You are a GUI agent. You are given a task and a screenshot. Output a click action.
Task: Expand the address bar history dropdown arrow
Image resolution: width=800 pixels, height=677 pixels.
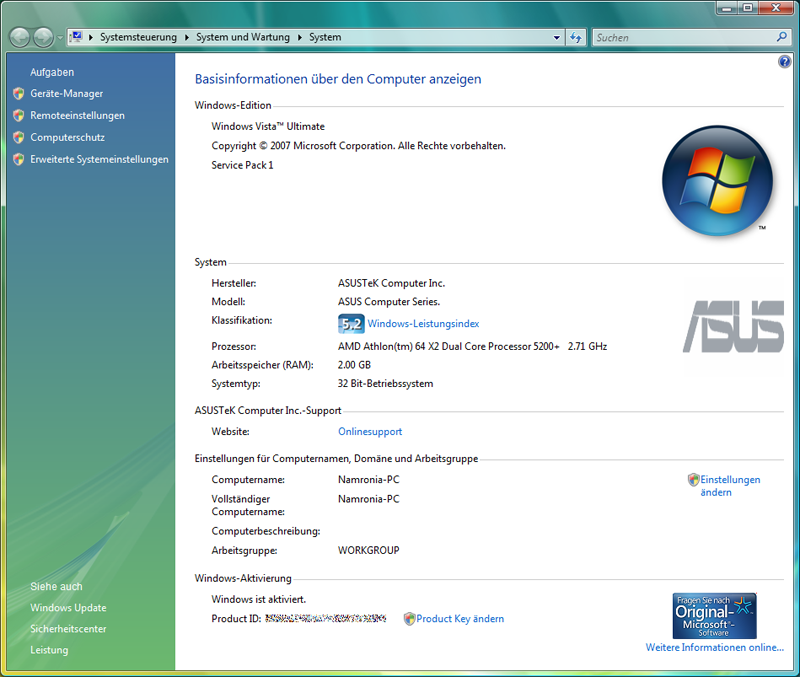coord(557,37)
